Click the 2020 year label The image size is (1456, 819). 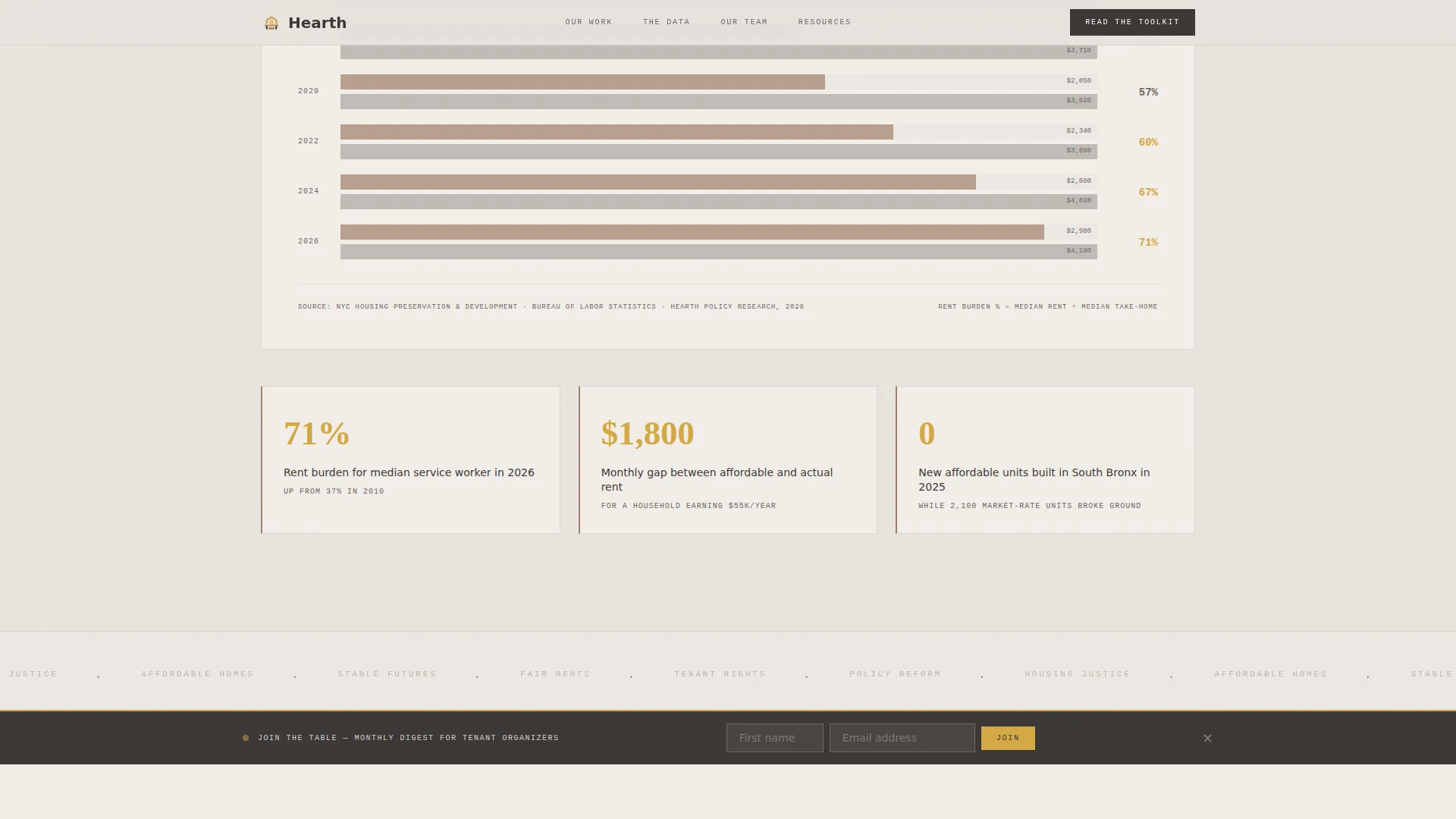(x=308, y=91)
